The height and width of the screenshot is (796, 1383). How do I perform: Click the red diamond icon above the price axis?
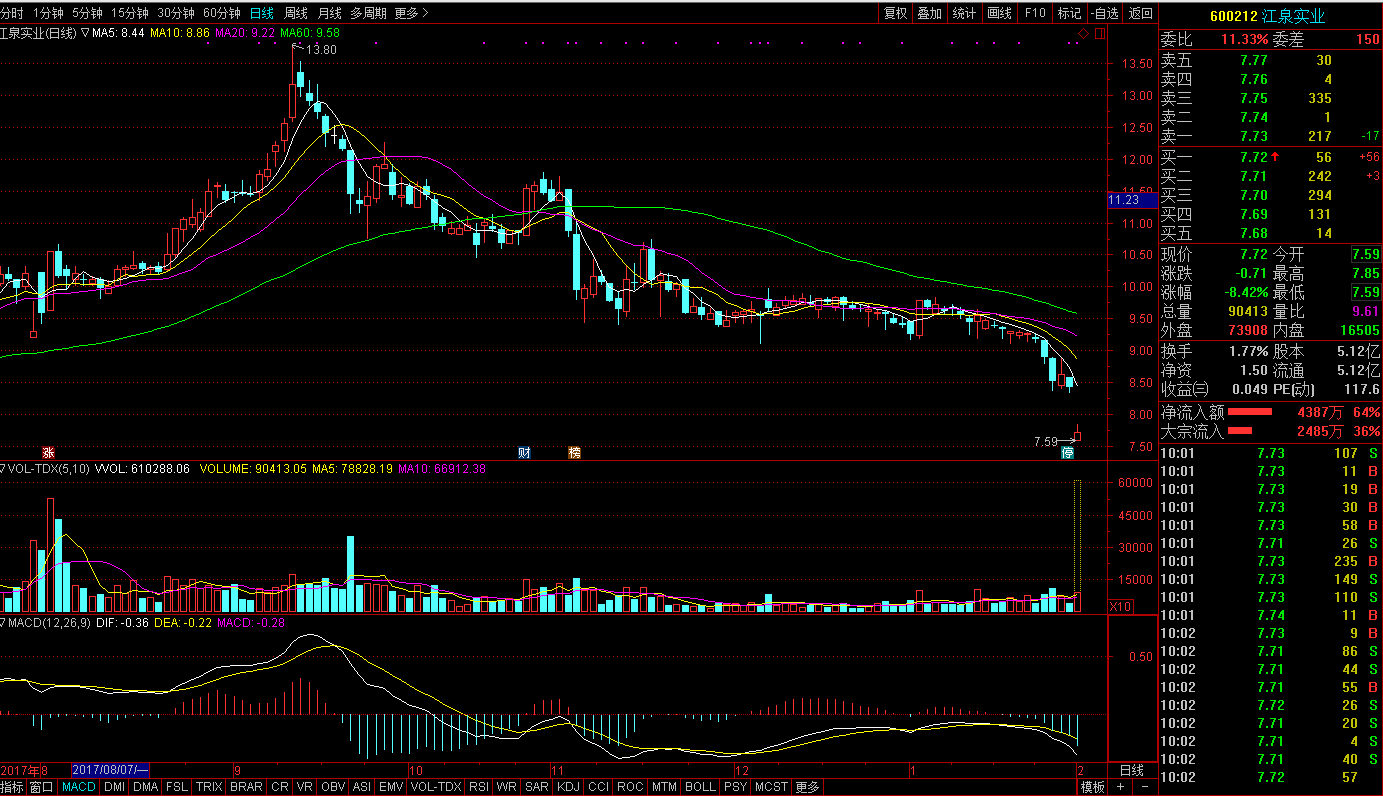pyautogui.click(x=1083, y=34)
